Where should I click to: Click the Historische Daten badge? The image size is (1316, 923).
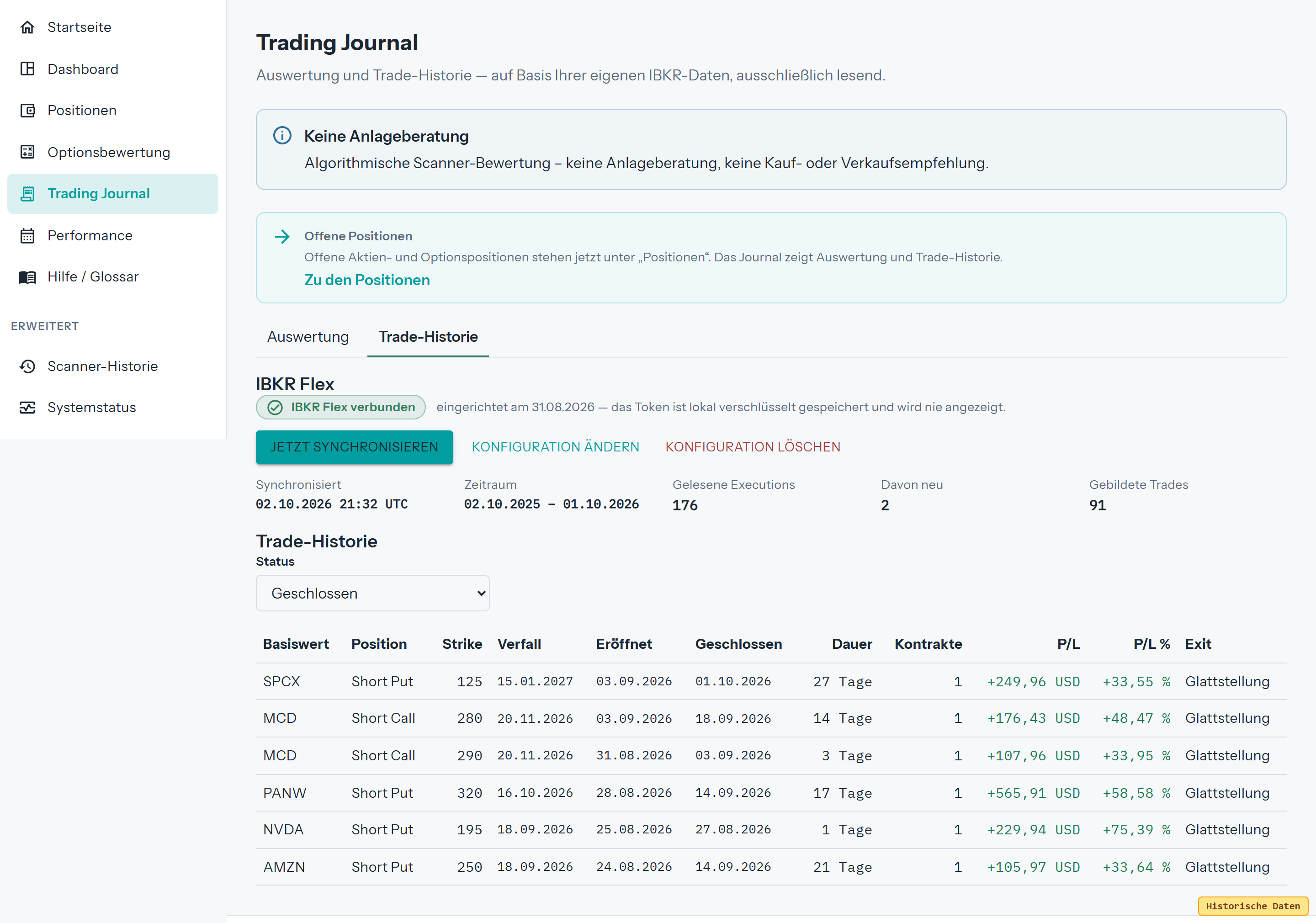coord(1253,906)
